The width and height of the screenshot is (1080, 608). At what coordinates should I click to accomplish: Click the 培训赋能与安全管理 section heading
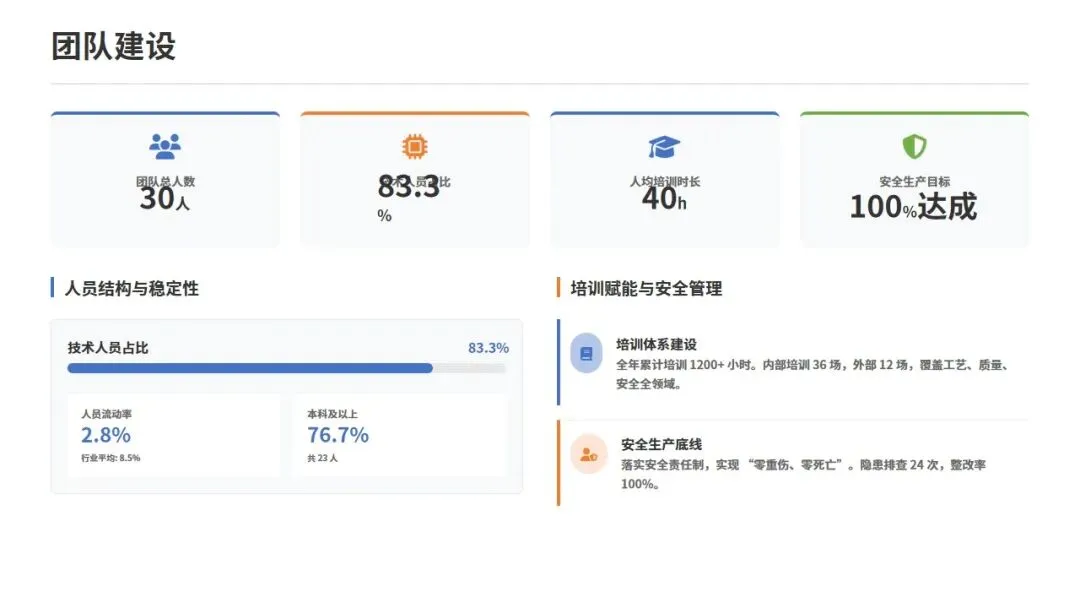tap(646, 288)
